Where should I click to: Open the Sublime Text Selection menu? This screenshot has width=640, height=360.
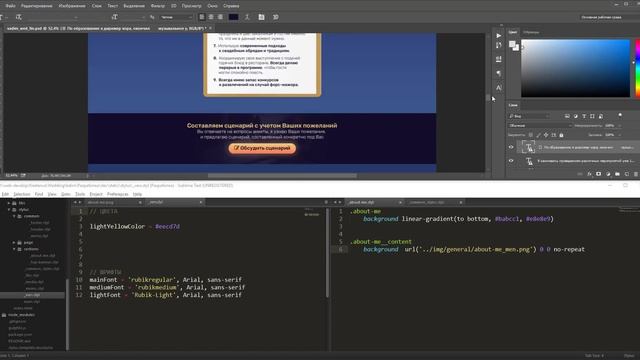[x=21, y=194]
